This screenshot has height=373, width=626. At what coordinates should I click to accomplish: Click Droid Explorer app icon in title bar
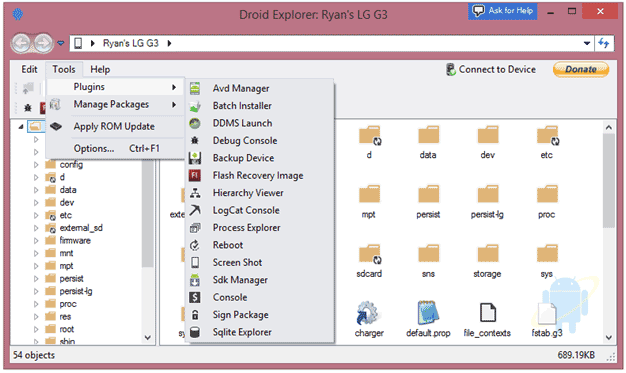tap(18, 15)
